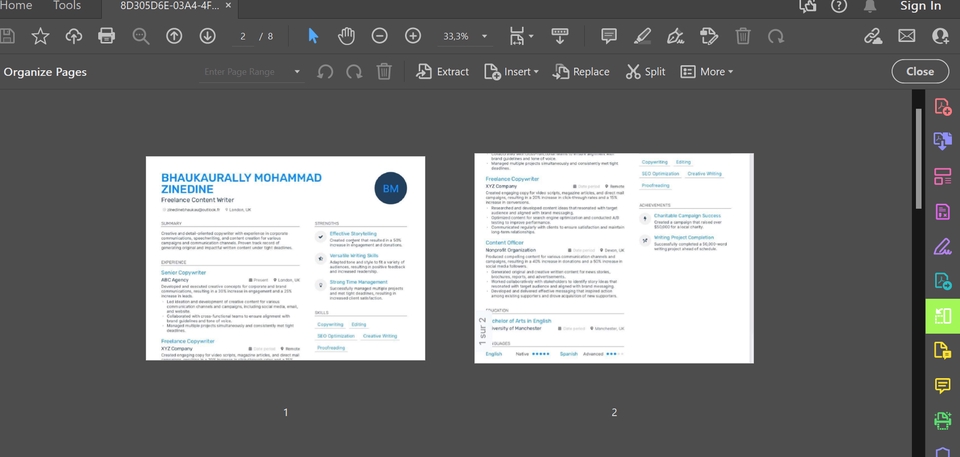Image resolution: width=960 pixels, height=457 pixels.
Task: Rotate pages clockwise in Organize bar
Action: tap(354, 72)
